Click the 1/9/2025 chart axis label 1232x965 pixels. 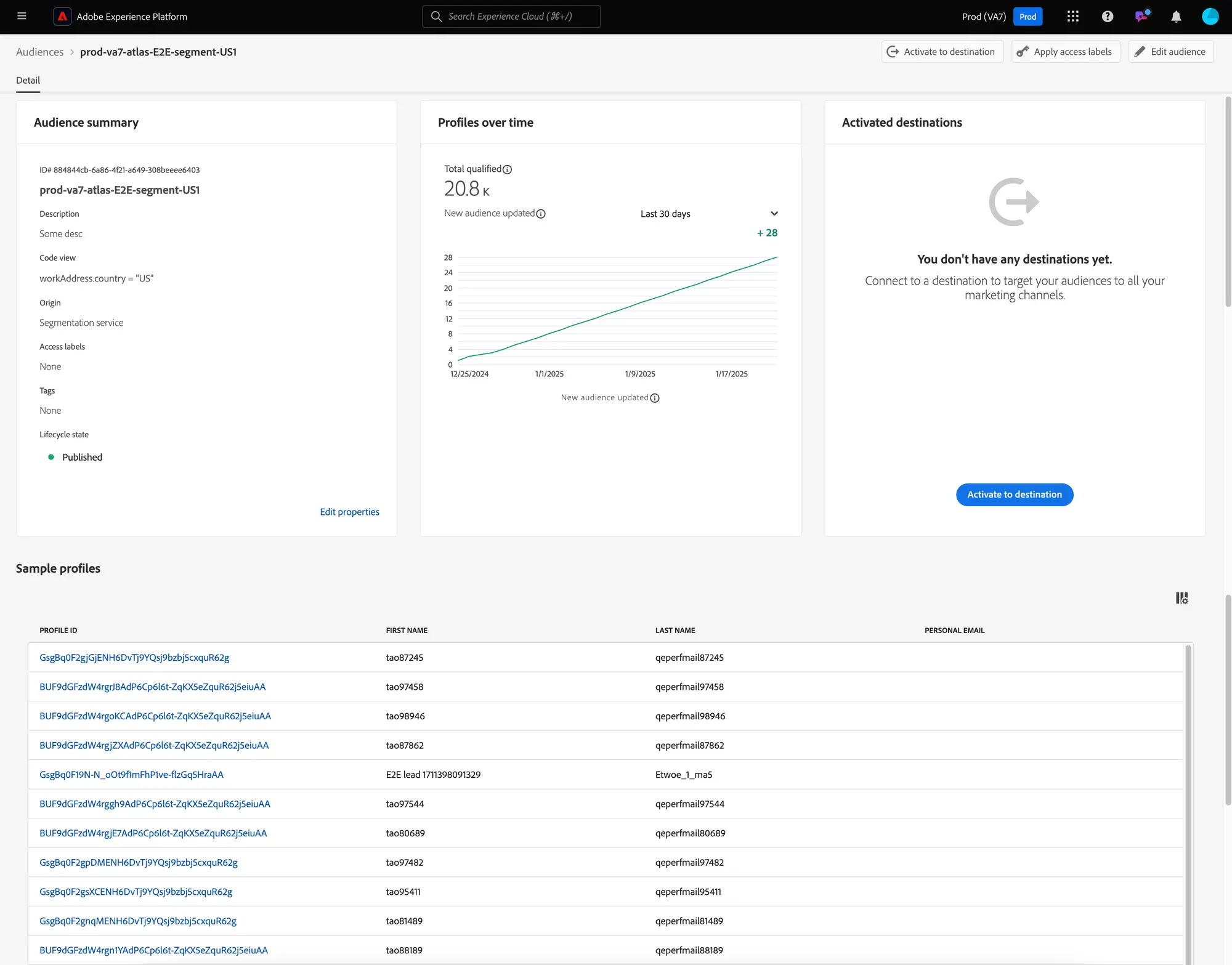click(x=640, y=374)
